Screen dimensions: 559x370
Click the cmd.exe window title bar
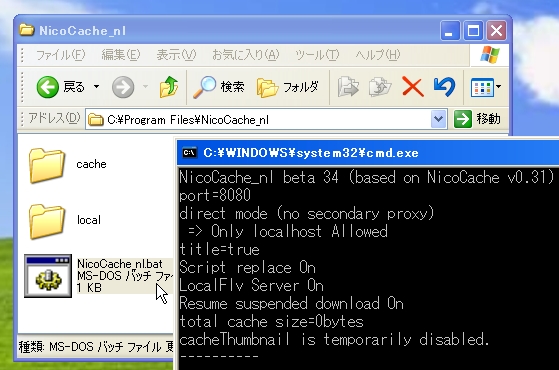tap(368, 153)
